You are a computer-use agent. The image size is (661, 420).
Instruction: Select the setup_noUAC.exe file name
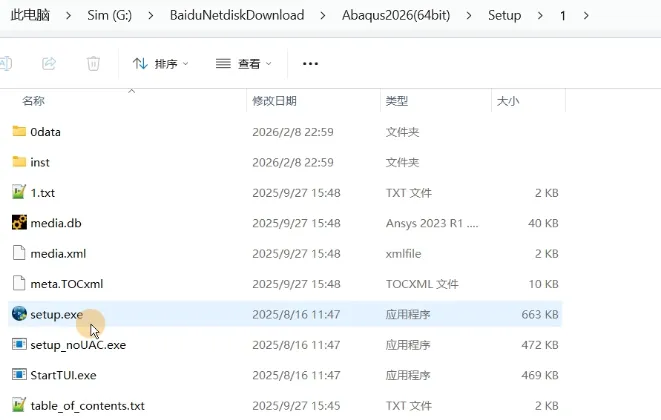pos(78,345)
